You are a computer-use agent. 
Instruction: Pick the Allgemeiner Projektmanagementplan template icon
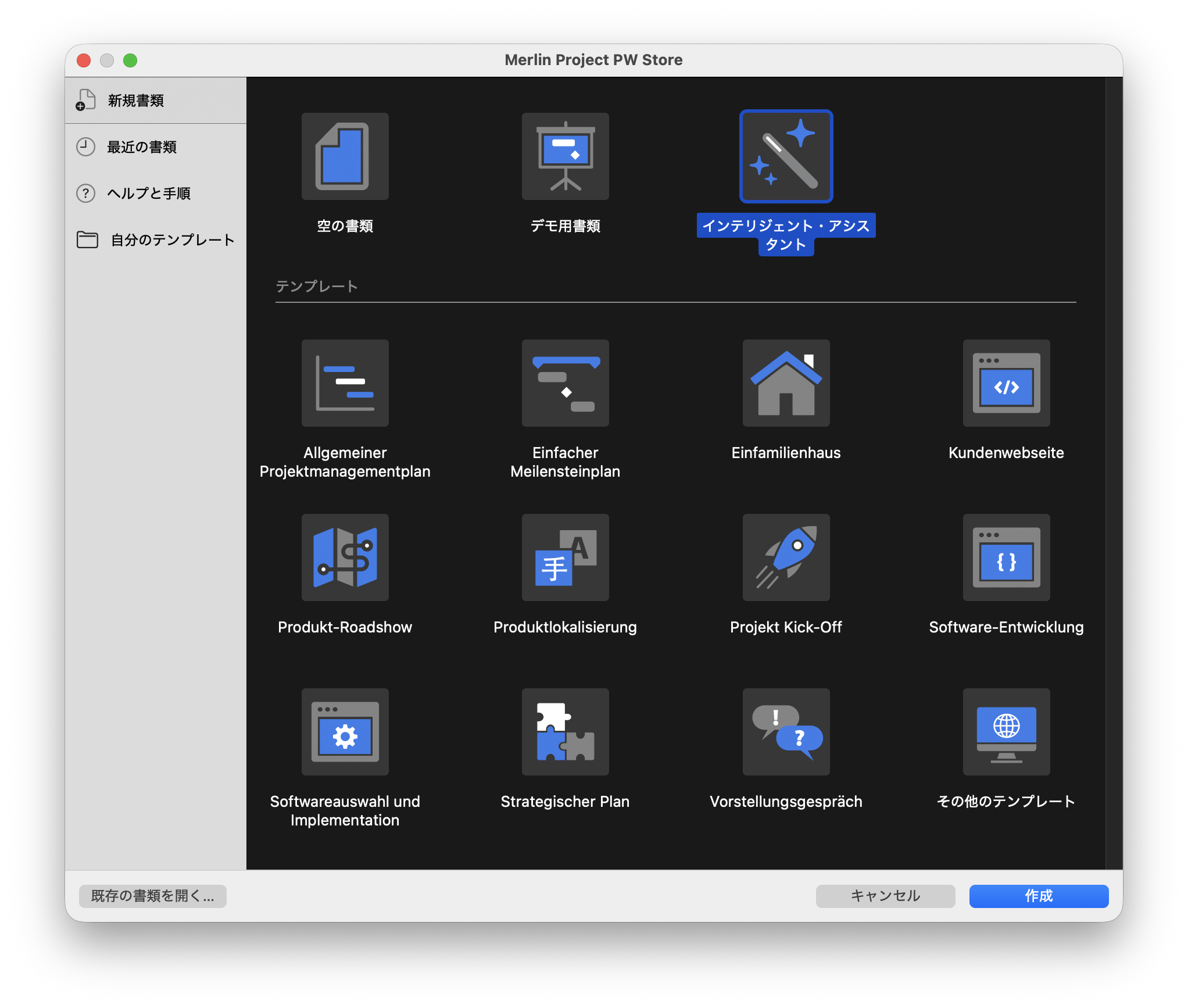pos(345,383)
